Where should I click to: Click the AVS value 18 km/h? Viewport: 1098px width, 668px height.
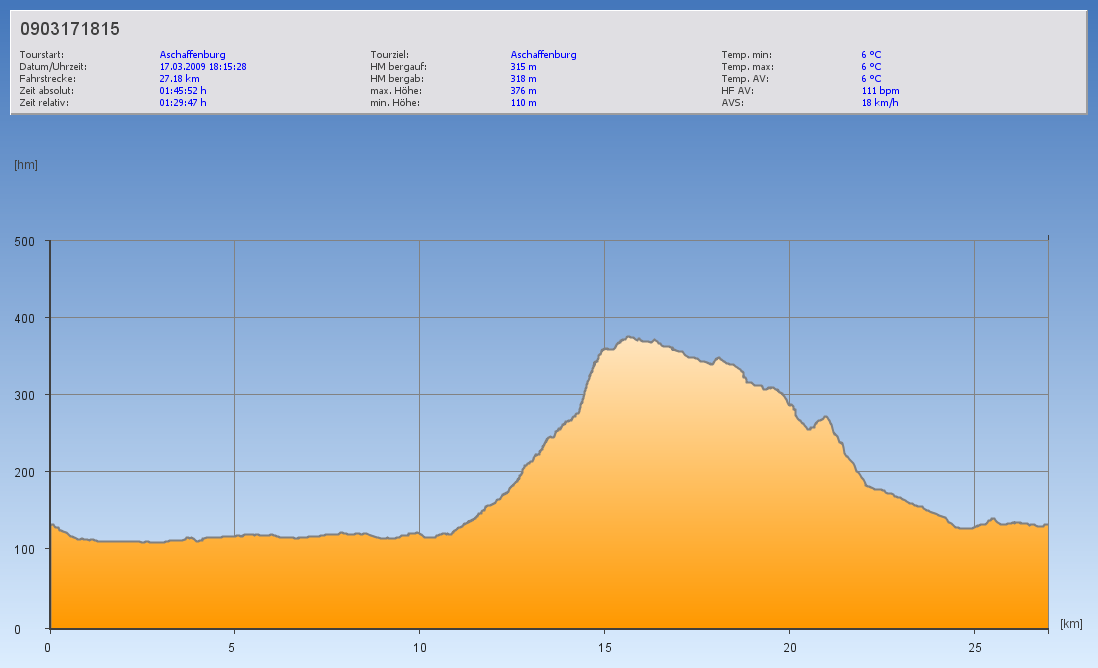[880, 102]
